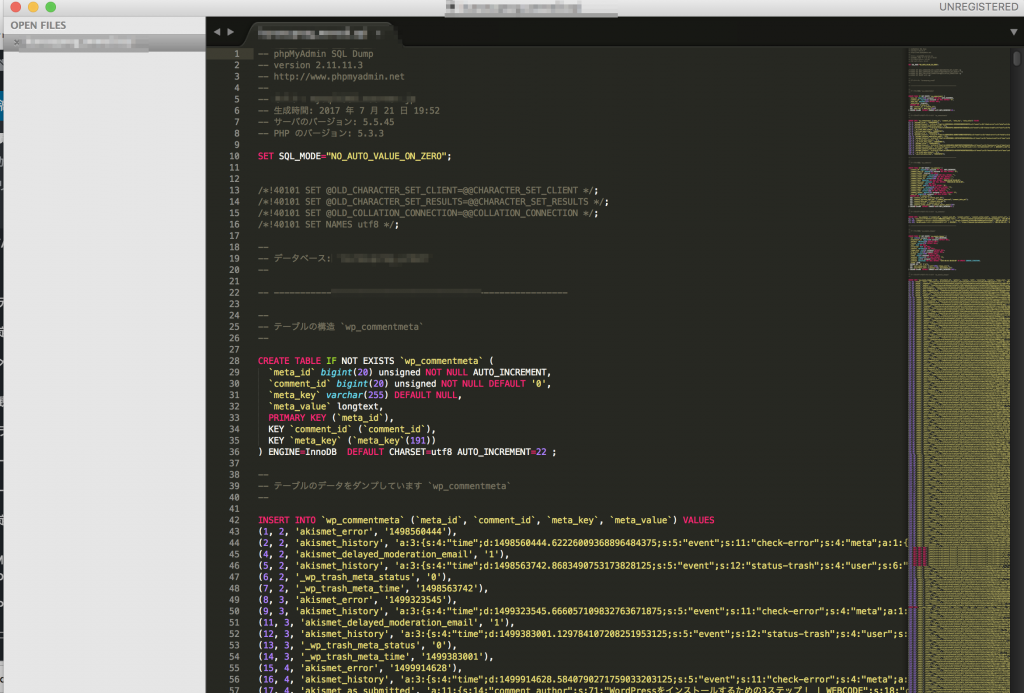
Task: Click line number 1 in the gutter
Action: [236, 54]
